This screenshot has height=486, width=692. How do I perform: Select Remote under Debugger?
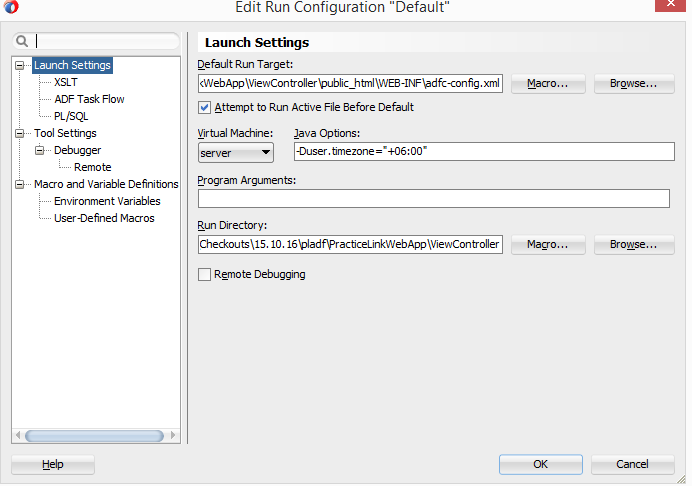[93, 167]
